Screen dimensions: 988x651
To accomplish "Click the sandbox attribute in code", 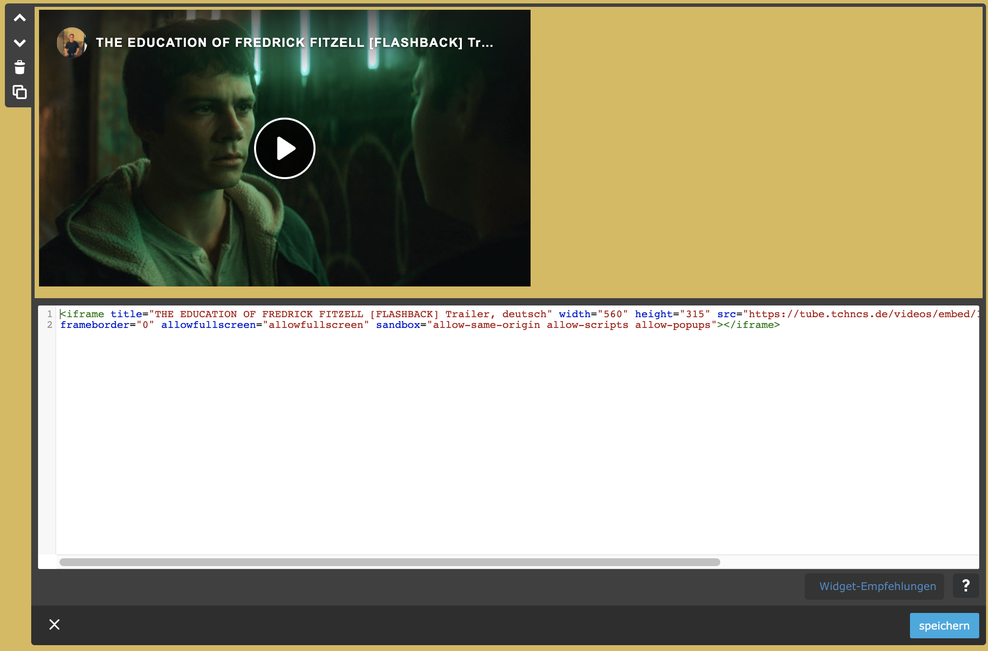I will click(398, 325).
